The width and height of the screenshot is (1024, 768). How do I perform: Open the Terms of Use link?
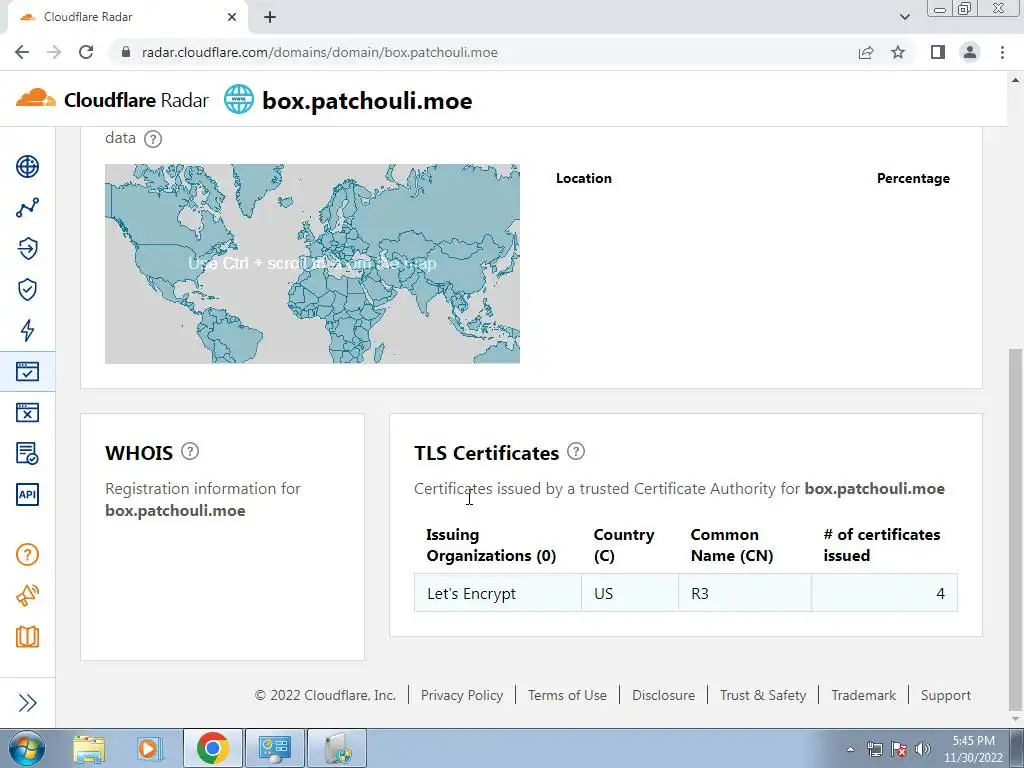point(567,695)
